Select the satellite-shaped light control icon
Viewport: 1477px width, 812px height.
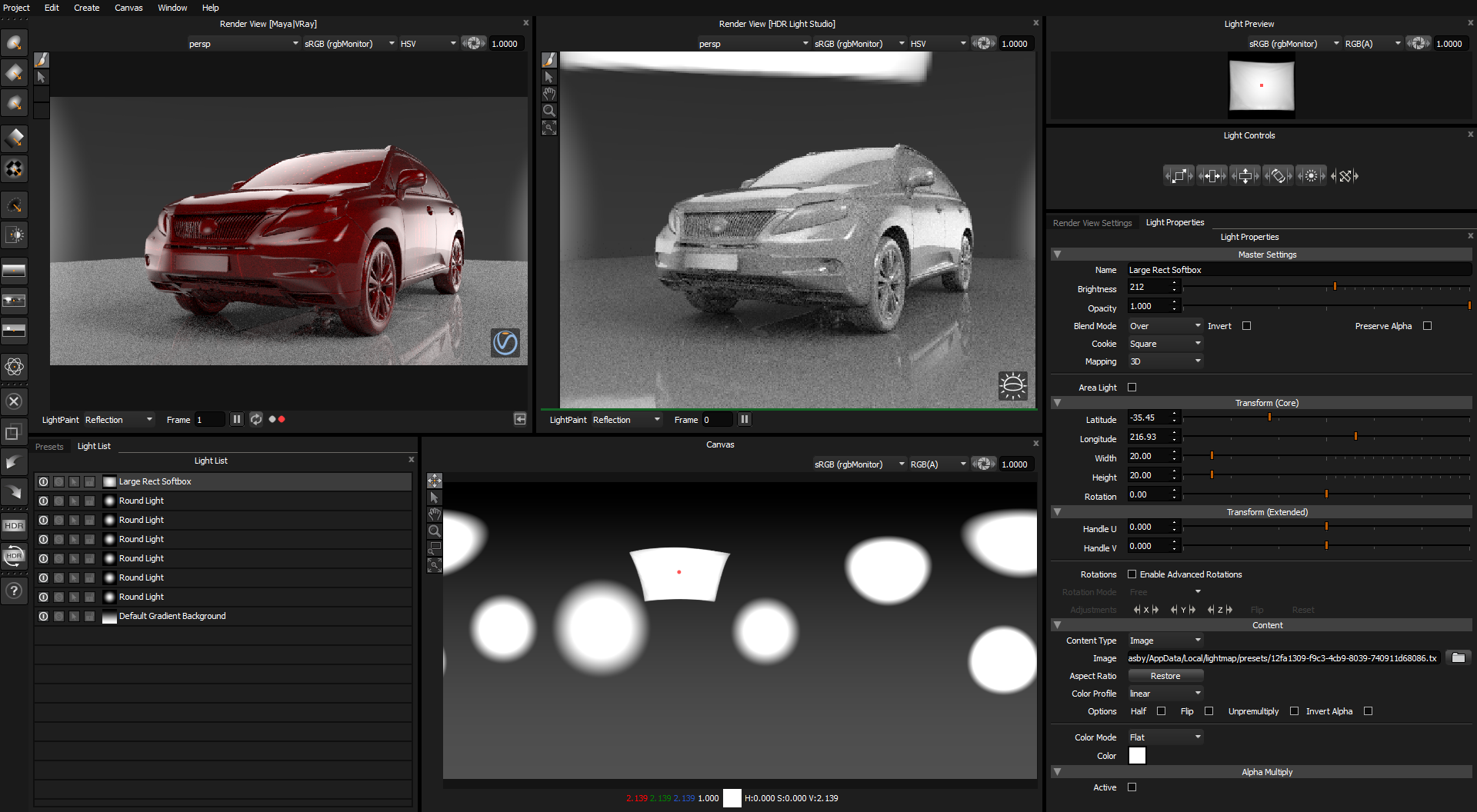coord(1345,176)
